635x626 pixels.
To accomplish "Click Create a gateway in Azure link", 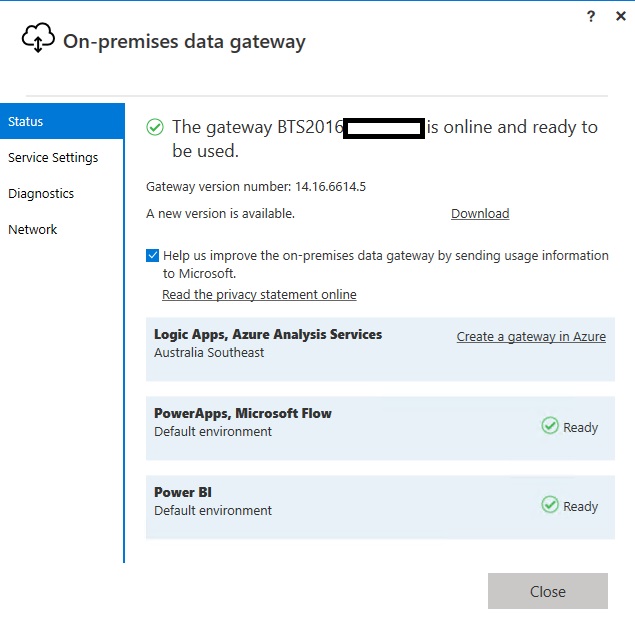I will tap(531, 336).
